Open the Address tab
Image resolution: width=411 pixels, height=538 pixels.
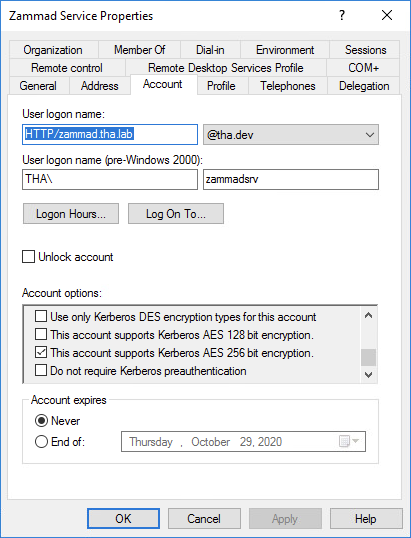pyautogui.click(x=100, y=86)
